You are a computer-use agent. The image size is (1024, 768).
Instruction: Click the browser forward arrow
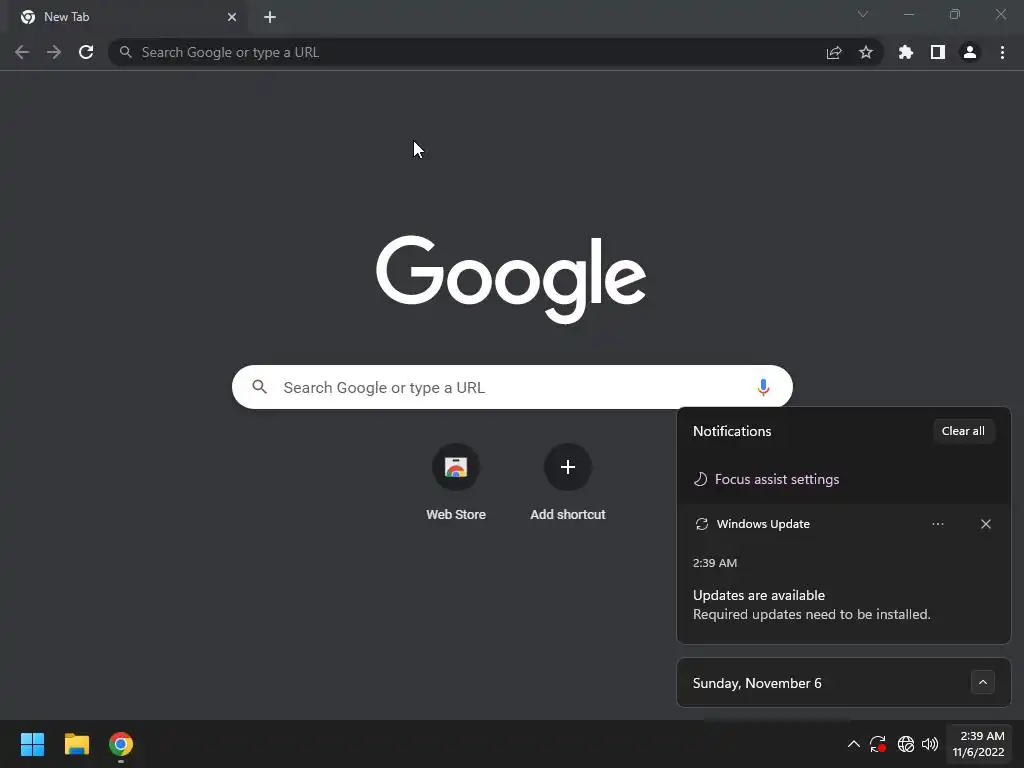[x=54, y=52]
